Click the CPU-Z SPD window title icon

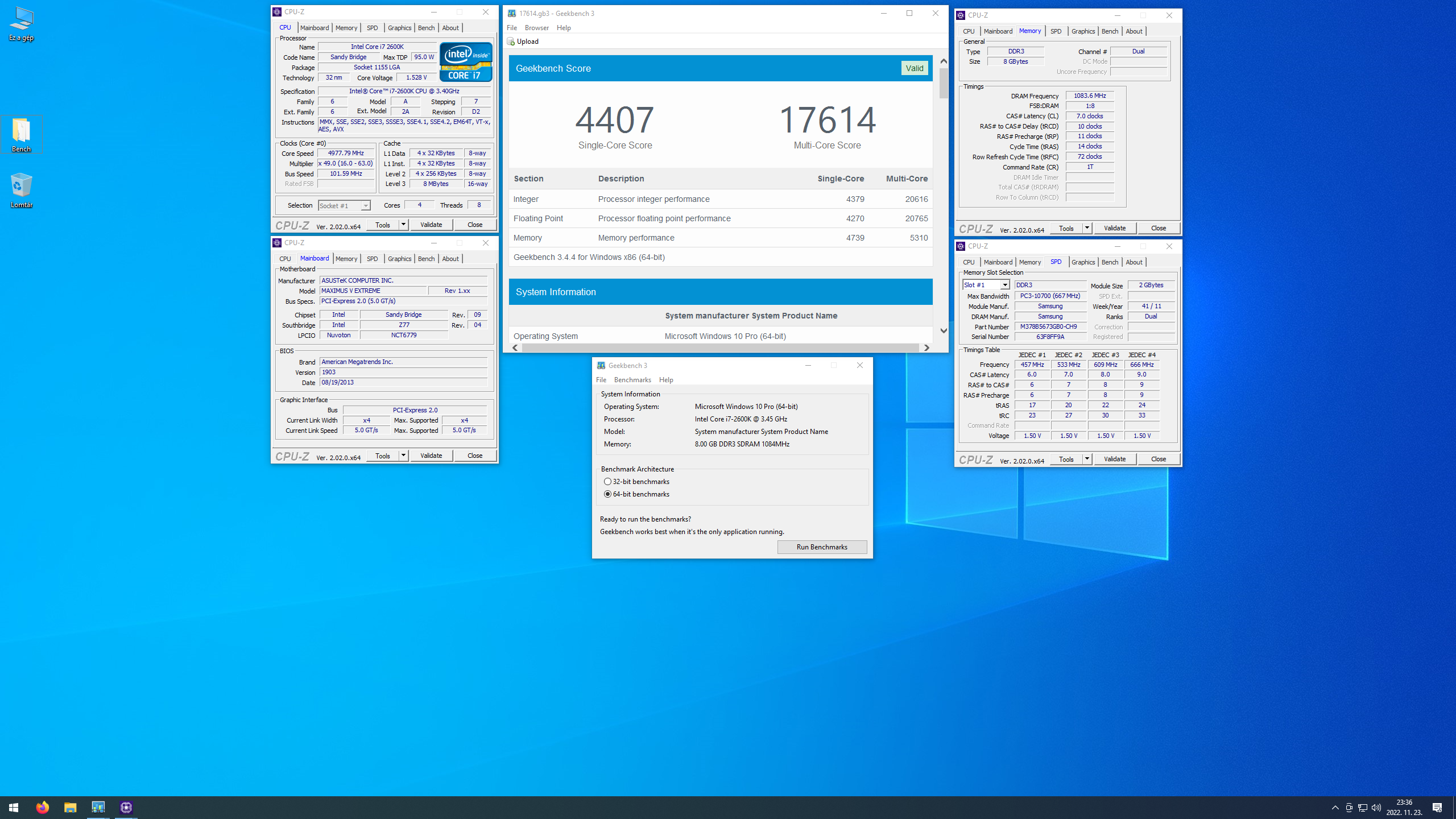click(x=961, y=246)
